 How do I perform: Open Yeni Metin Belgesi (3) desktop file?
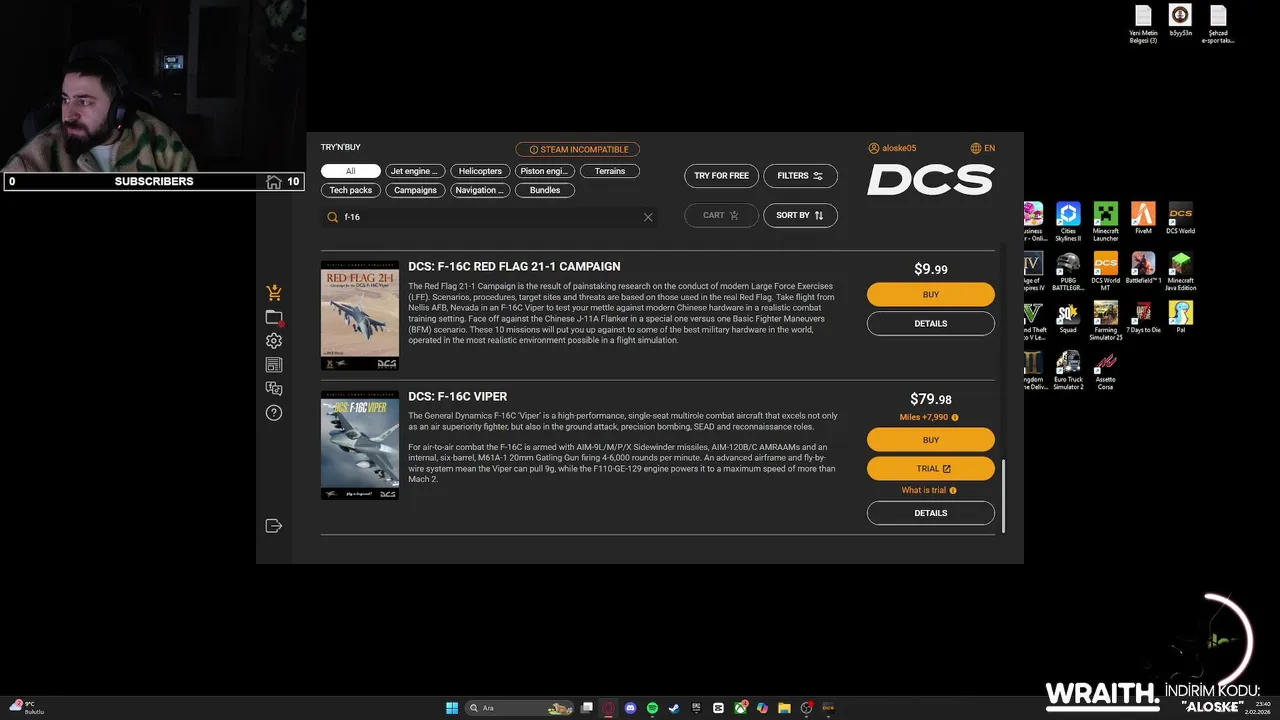1143,25
